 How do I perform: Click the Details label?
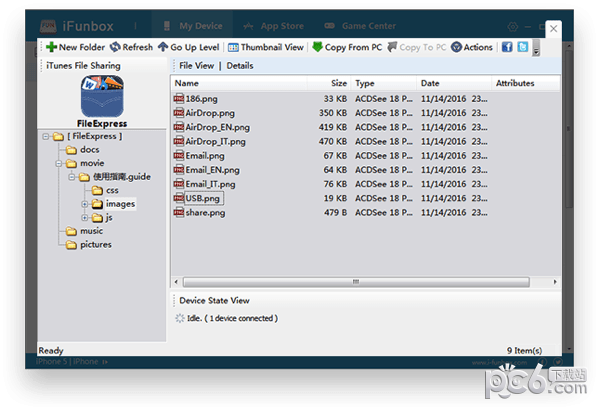240,66
